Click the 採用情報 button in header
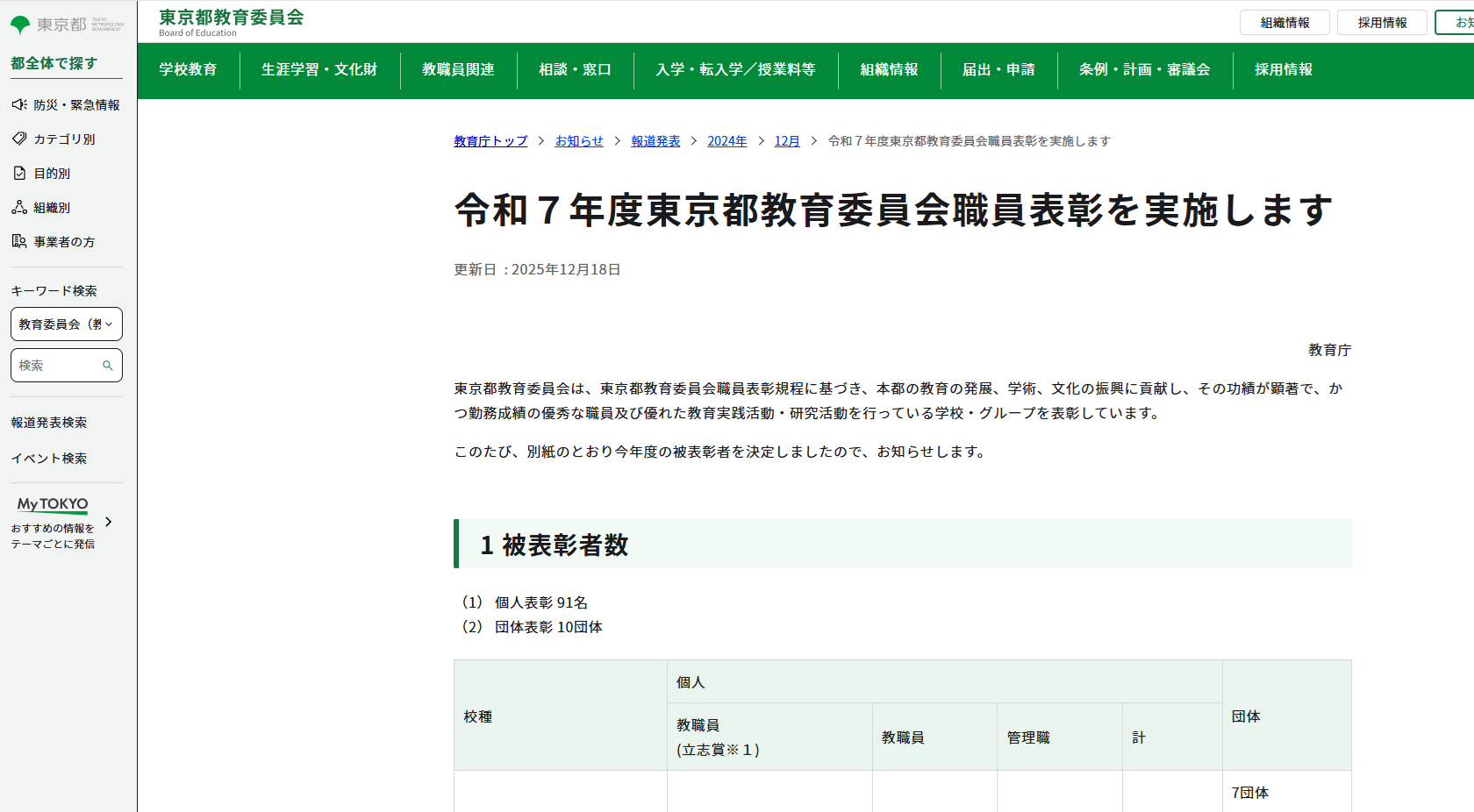This screenshot has height=812, width=1474. click(x=1382, y=23)
